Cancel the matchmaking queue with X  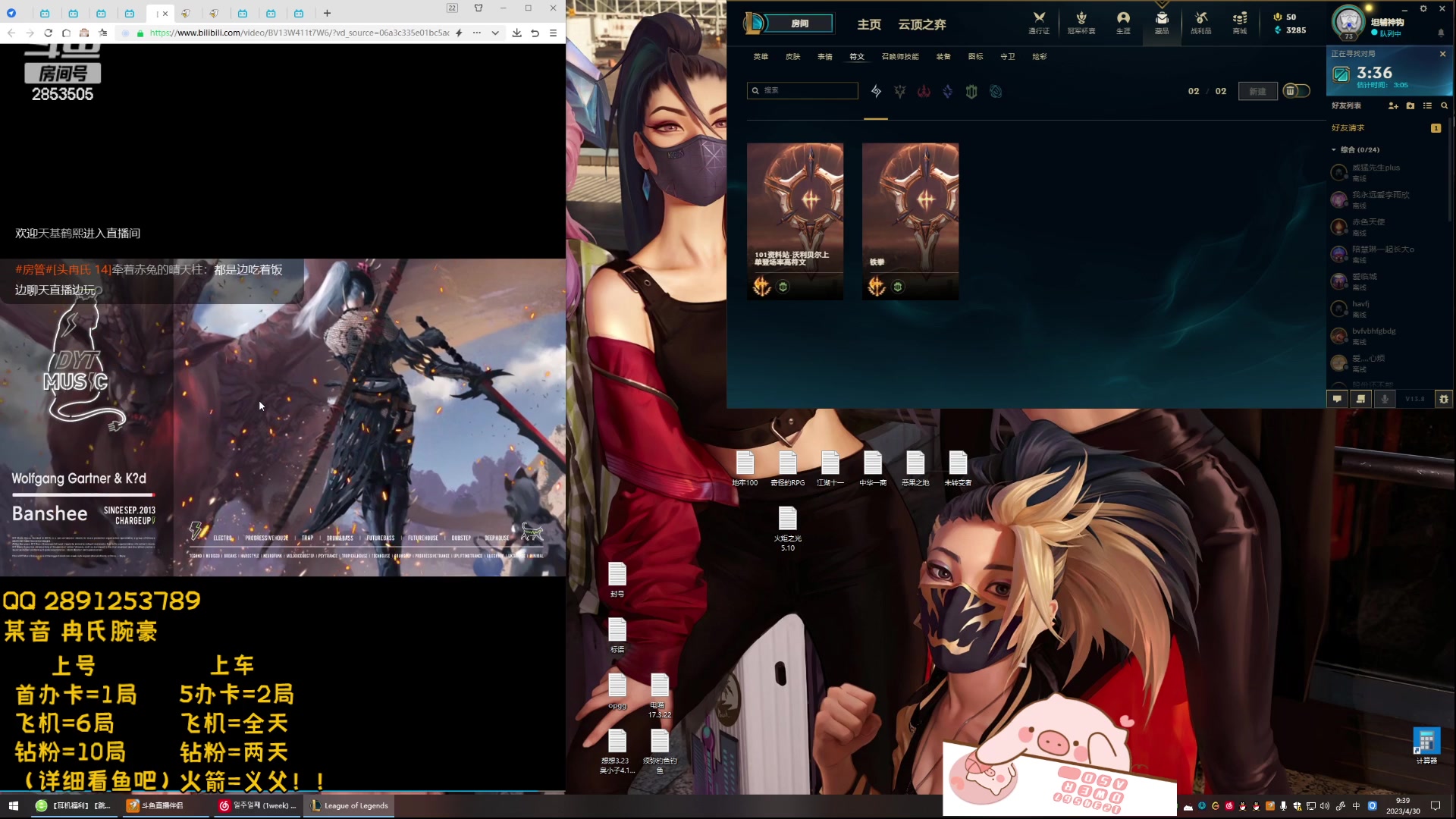tap(1442, 54)
